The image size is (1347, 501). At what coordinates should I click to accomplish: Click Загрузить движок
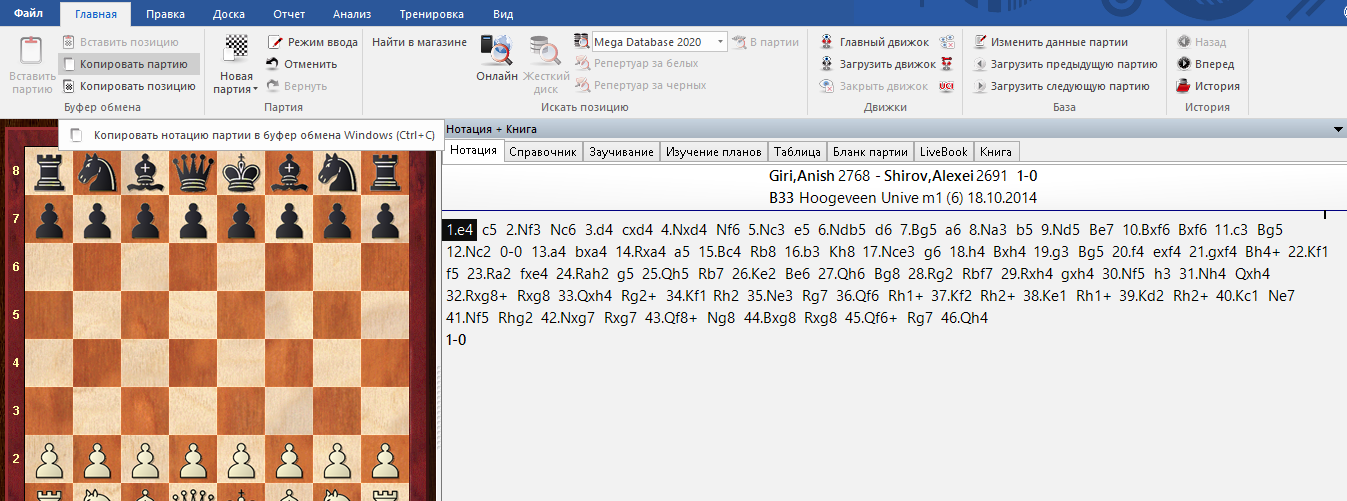tap(876, 64)
